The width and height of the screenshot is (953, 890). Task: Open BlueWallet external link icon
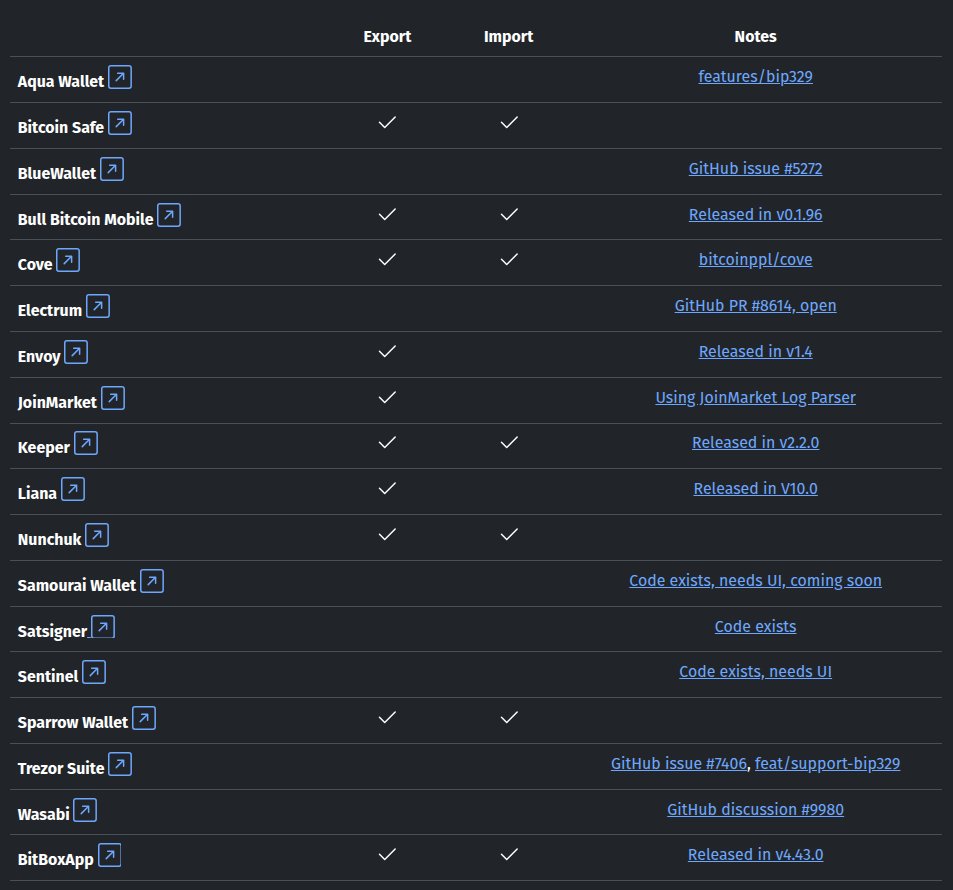tap(112, 170)
